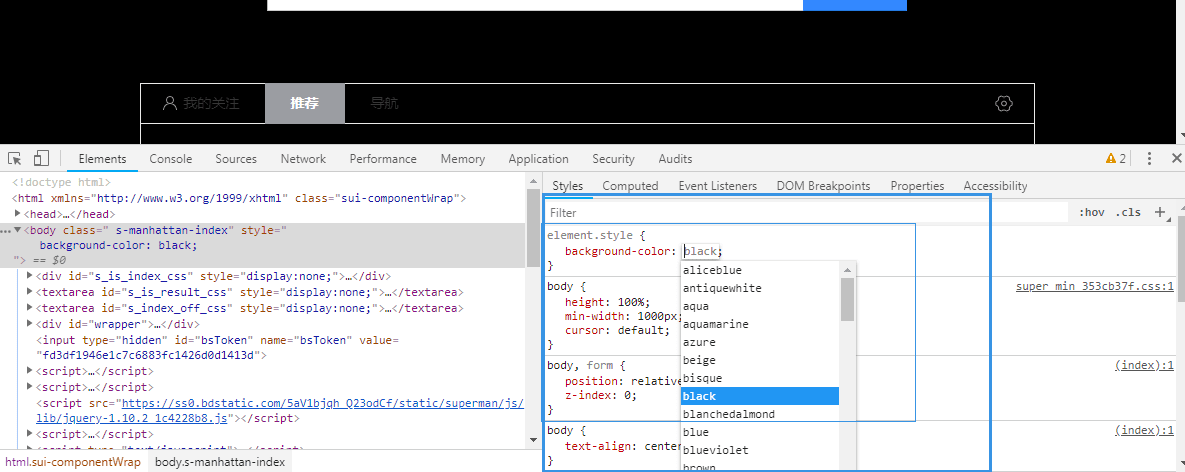Select the 推荐 page tab
Image resolution: width=1185 pixels, height=472 pixels.
(x=305, y=103)
